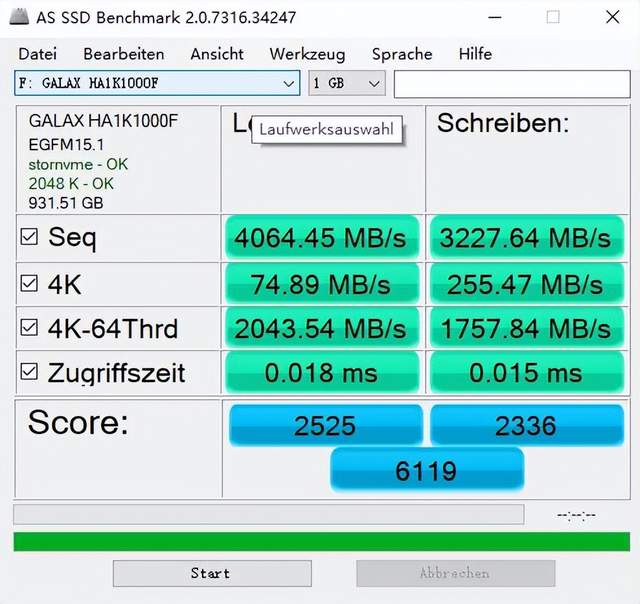
Task: Open the Hilfe menu
Action: pos(475,54)
